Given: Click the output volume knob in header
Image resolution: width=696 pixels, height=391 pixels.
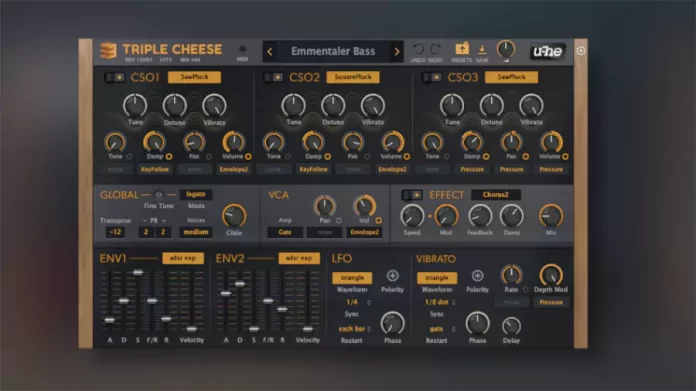Looking at the screenshot, I should [506, 49].
